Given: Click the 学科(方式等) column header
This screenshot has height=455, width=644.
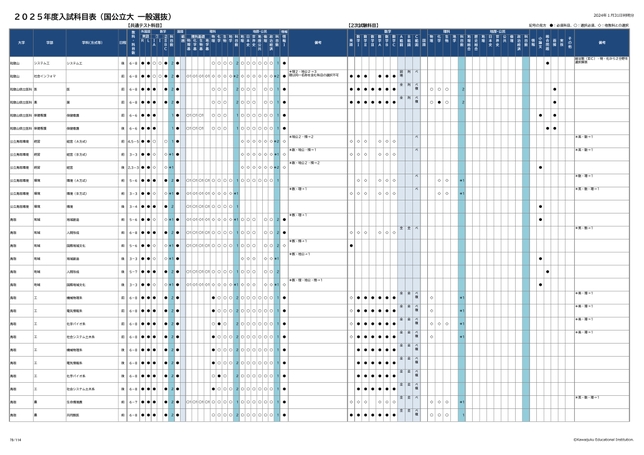Looking at the screenshot, I should (x=86, y=43).
